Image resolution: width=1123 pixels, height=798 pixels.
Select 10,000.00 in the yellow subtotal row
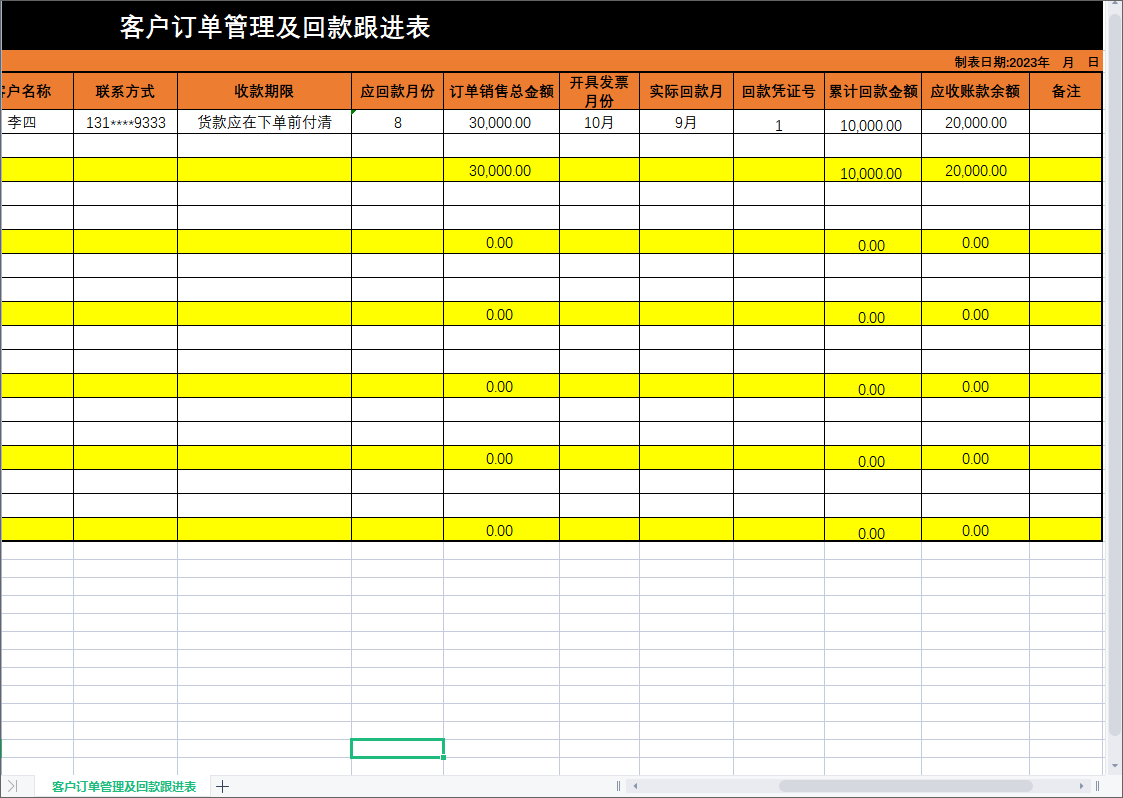pos(873,170)
